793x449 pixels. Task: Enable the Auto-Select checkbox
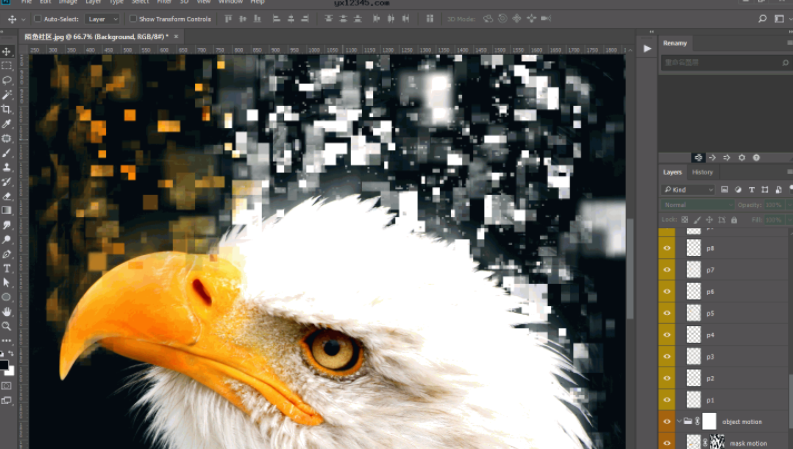pyautogui.click(x=37, y=19)
